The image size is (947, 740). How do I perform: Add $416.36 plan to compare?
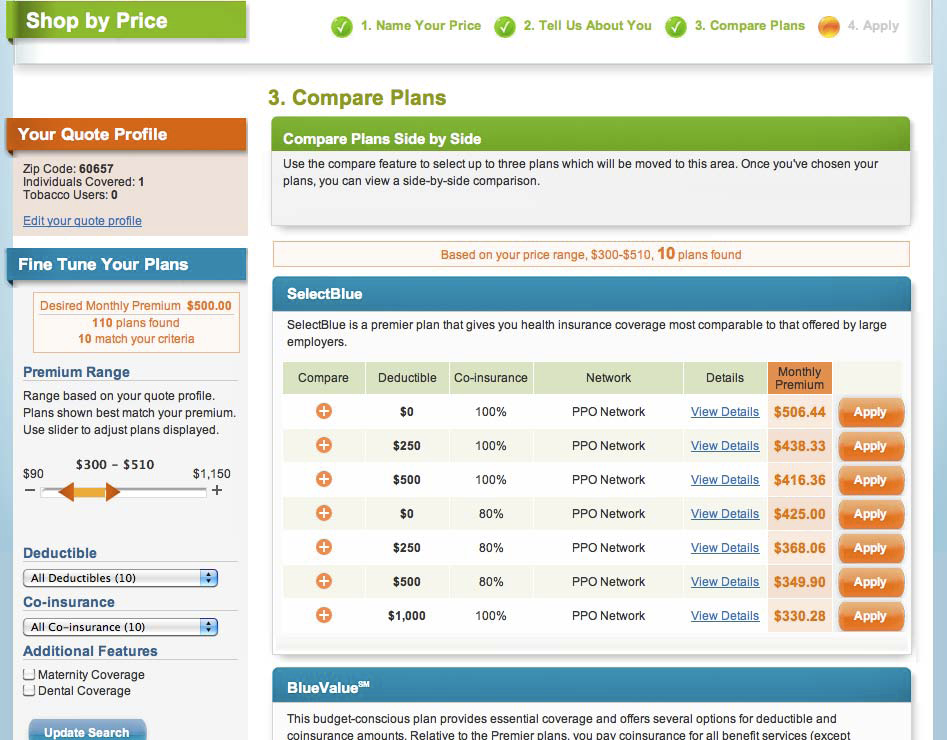click(x=324, y=479)
